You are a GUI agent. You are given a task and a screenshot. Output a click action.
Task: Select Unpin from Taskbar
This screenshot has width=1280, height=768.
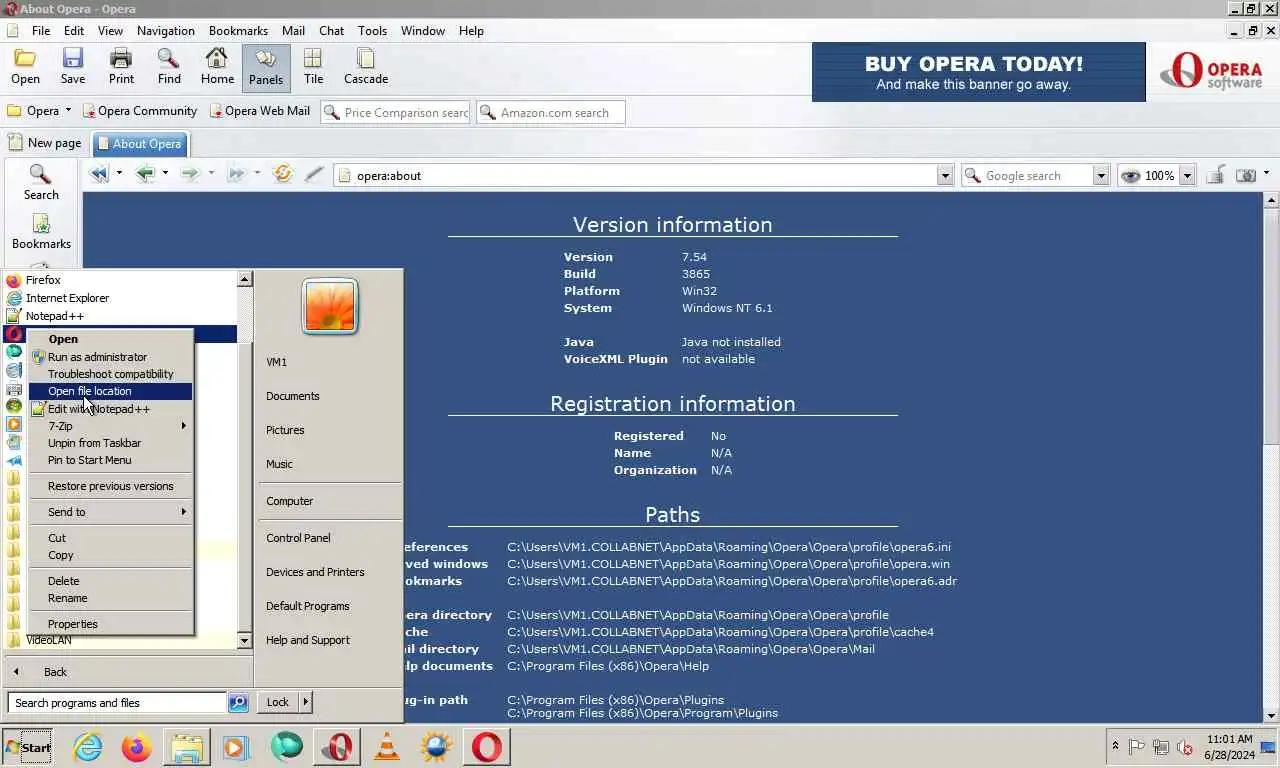(110, 443)
